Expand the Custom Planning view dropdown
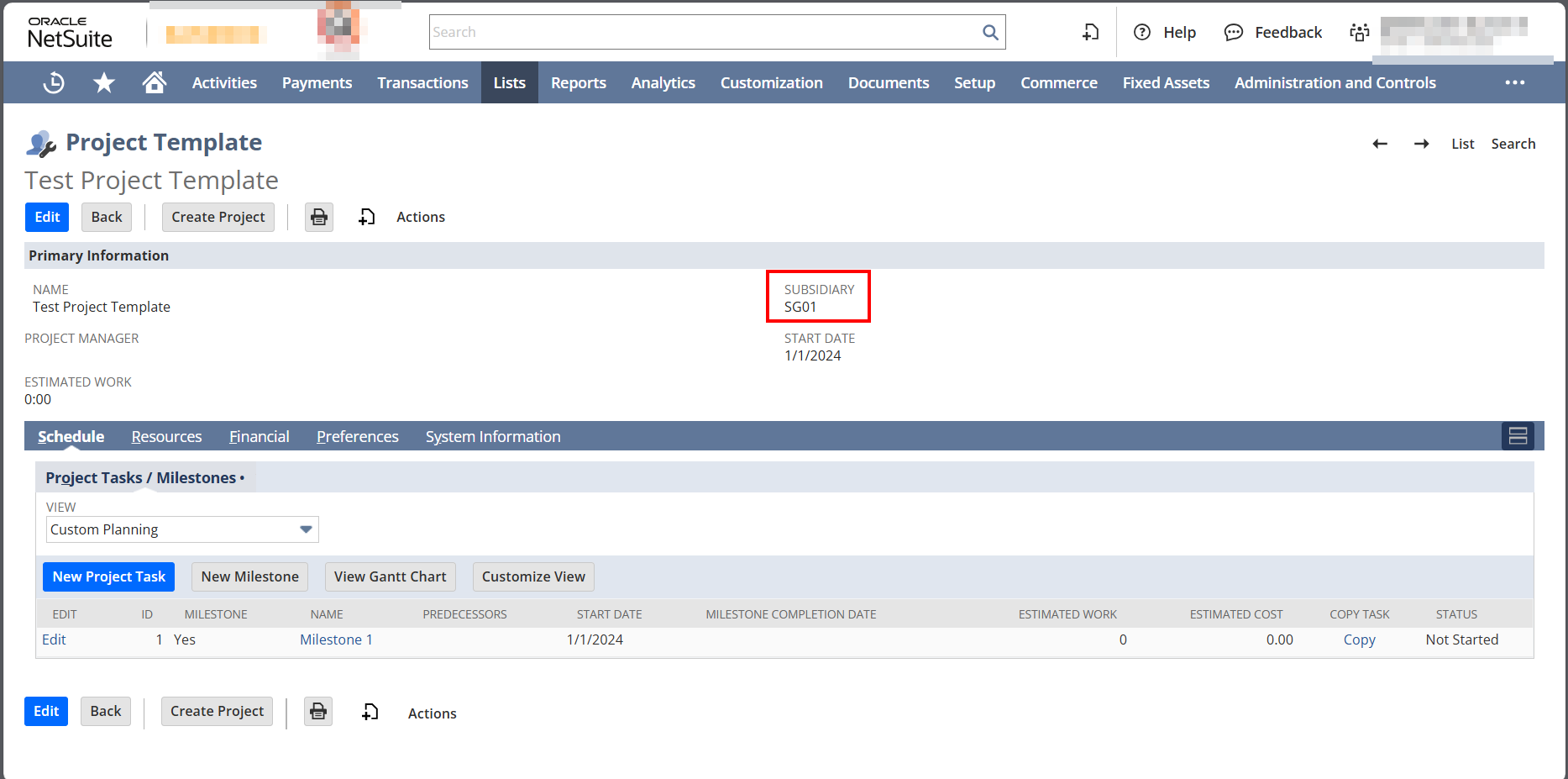This screenshot has width=1568, height=779. 306,529
